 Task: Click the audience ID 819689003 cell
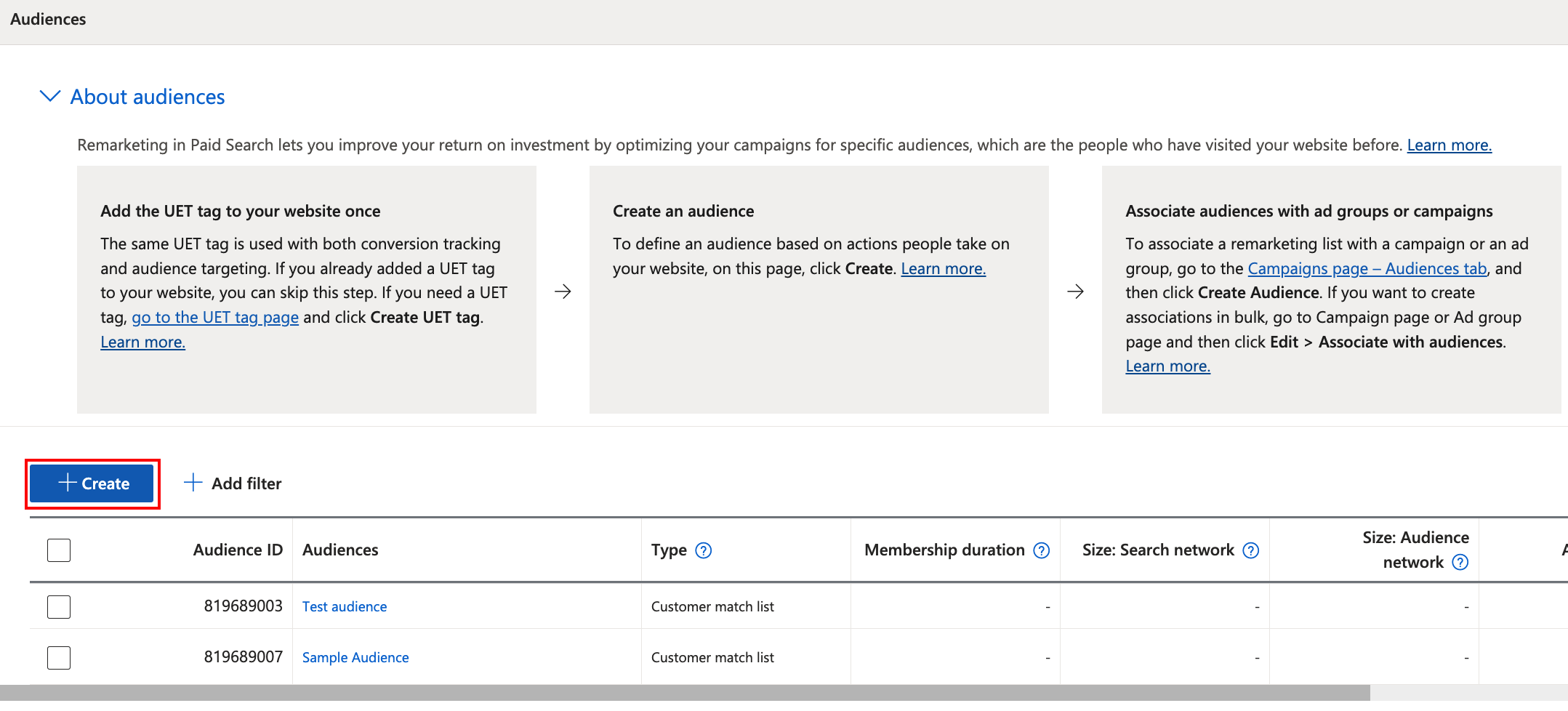pyautogui.click(x=243, y=606)
